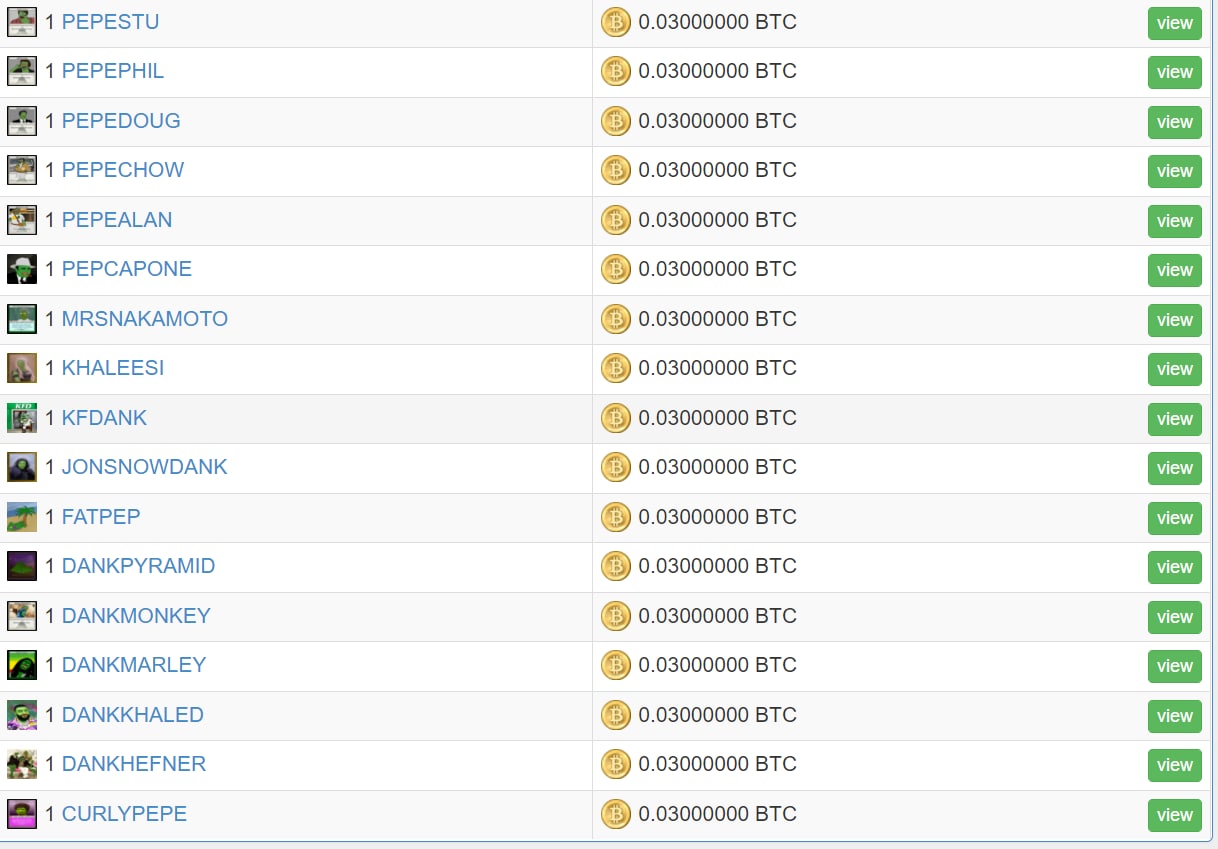Click the view button for DANKMARLEY

[x=1175, y=666]
